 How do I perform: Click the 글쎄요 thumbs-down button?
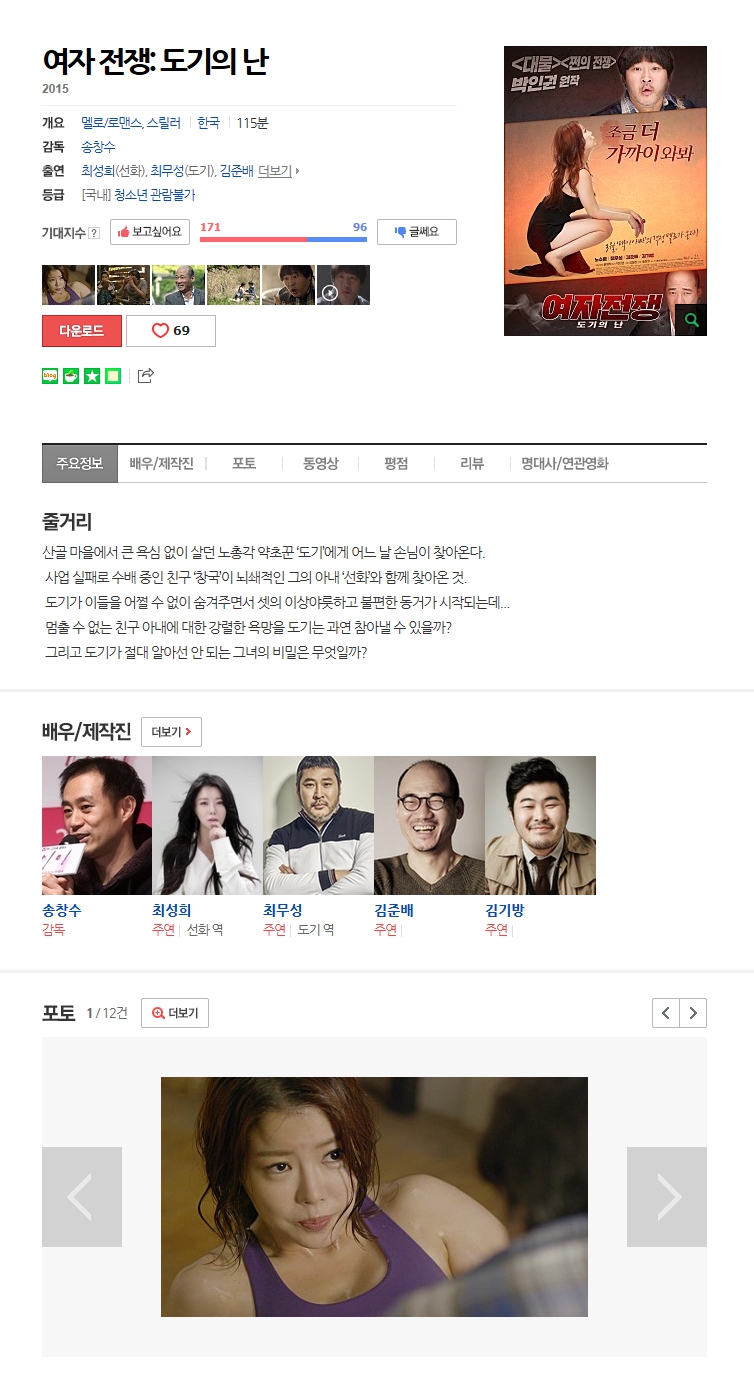(417, 232)
